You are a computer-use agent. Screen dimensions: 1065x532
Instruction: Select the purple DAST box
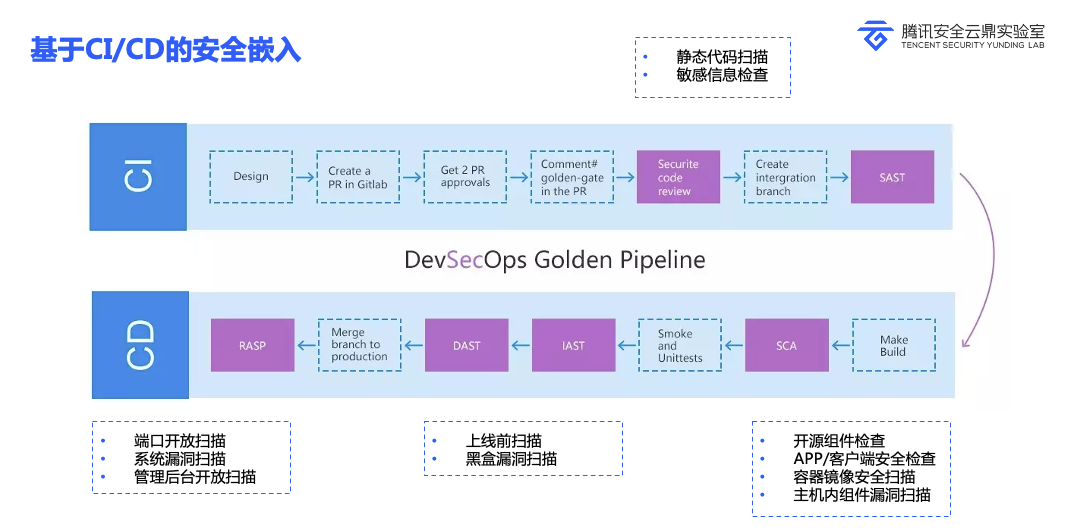(466, 345)
